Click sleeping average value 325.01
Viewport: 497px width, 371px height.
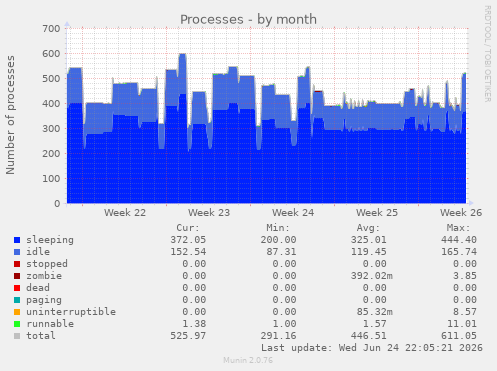(369, 240)
